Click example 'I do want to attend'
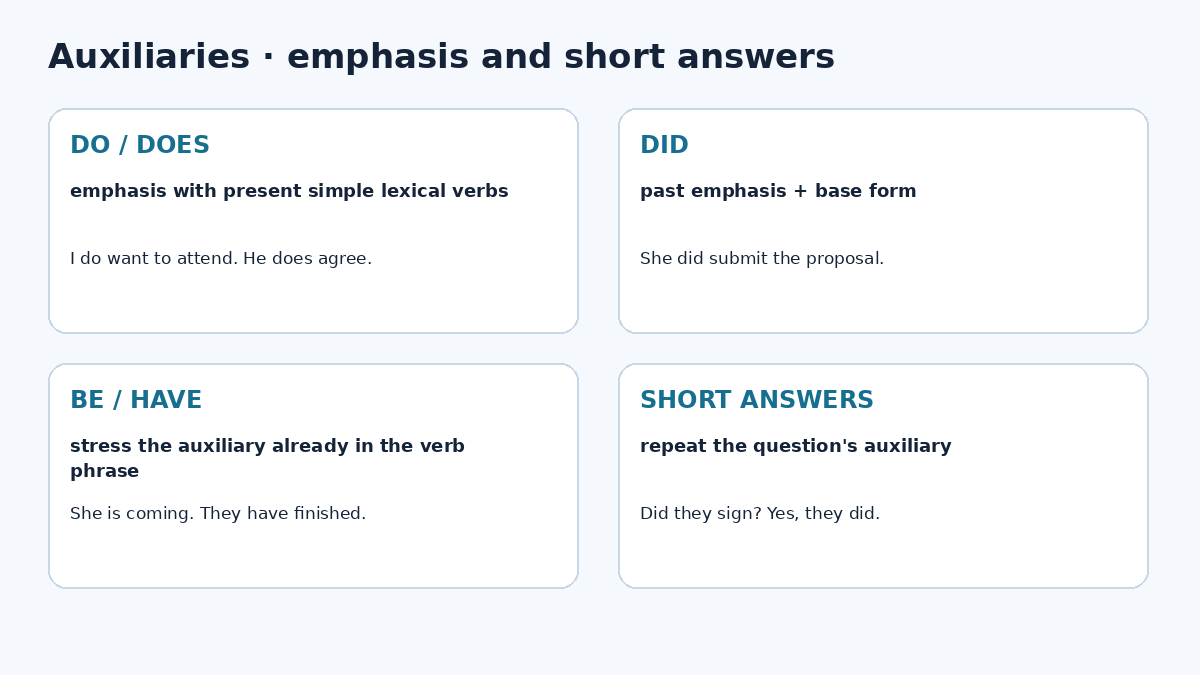 [x=154, y=259]
